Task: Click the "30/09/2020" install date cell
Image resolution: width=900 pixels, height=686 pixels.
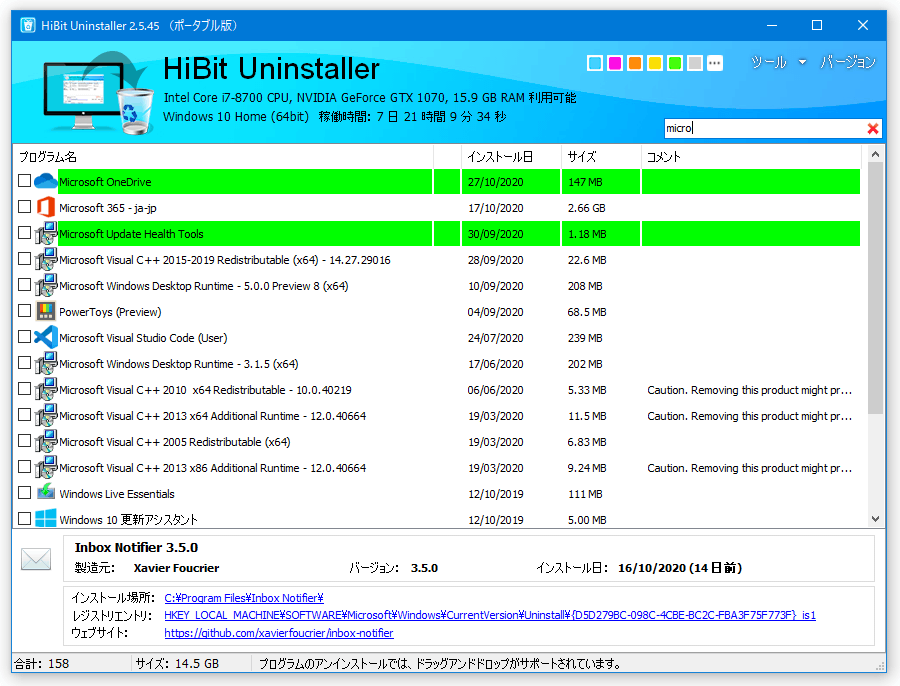Action: click(495, 234)
